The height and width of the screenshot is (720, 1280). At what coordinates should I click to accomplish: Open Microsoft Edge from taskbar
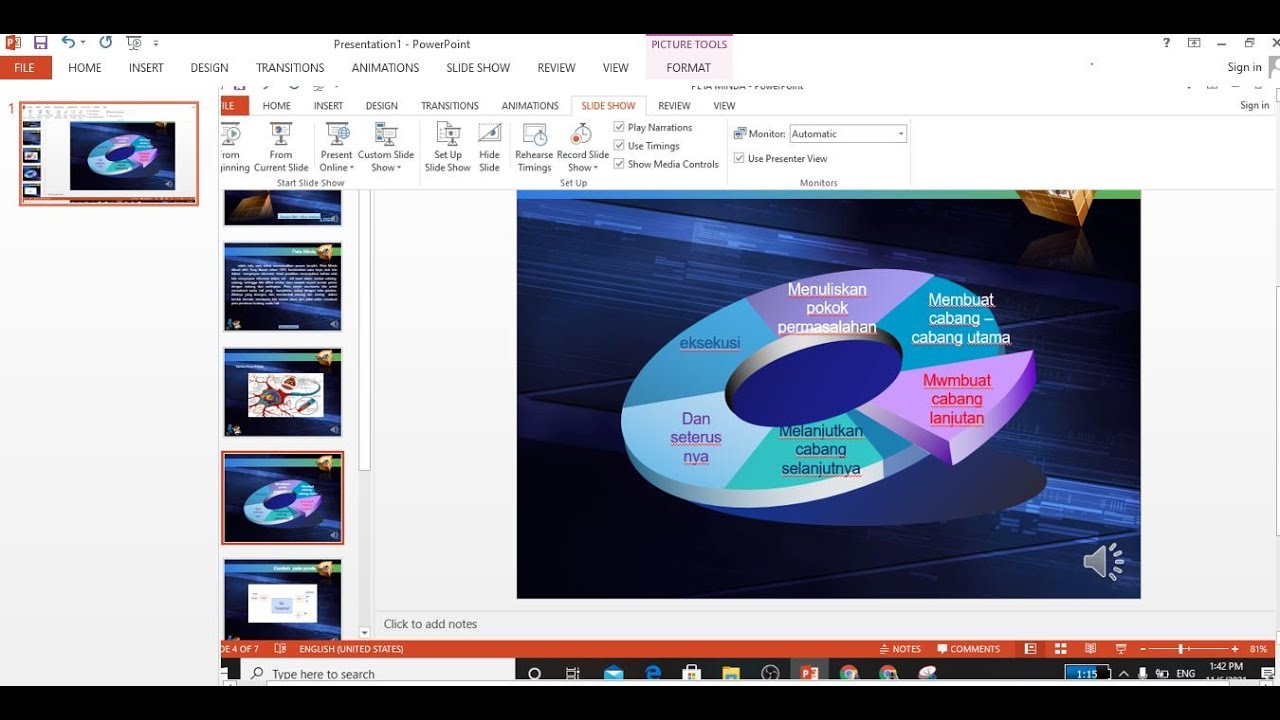[x=653, y=674]
